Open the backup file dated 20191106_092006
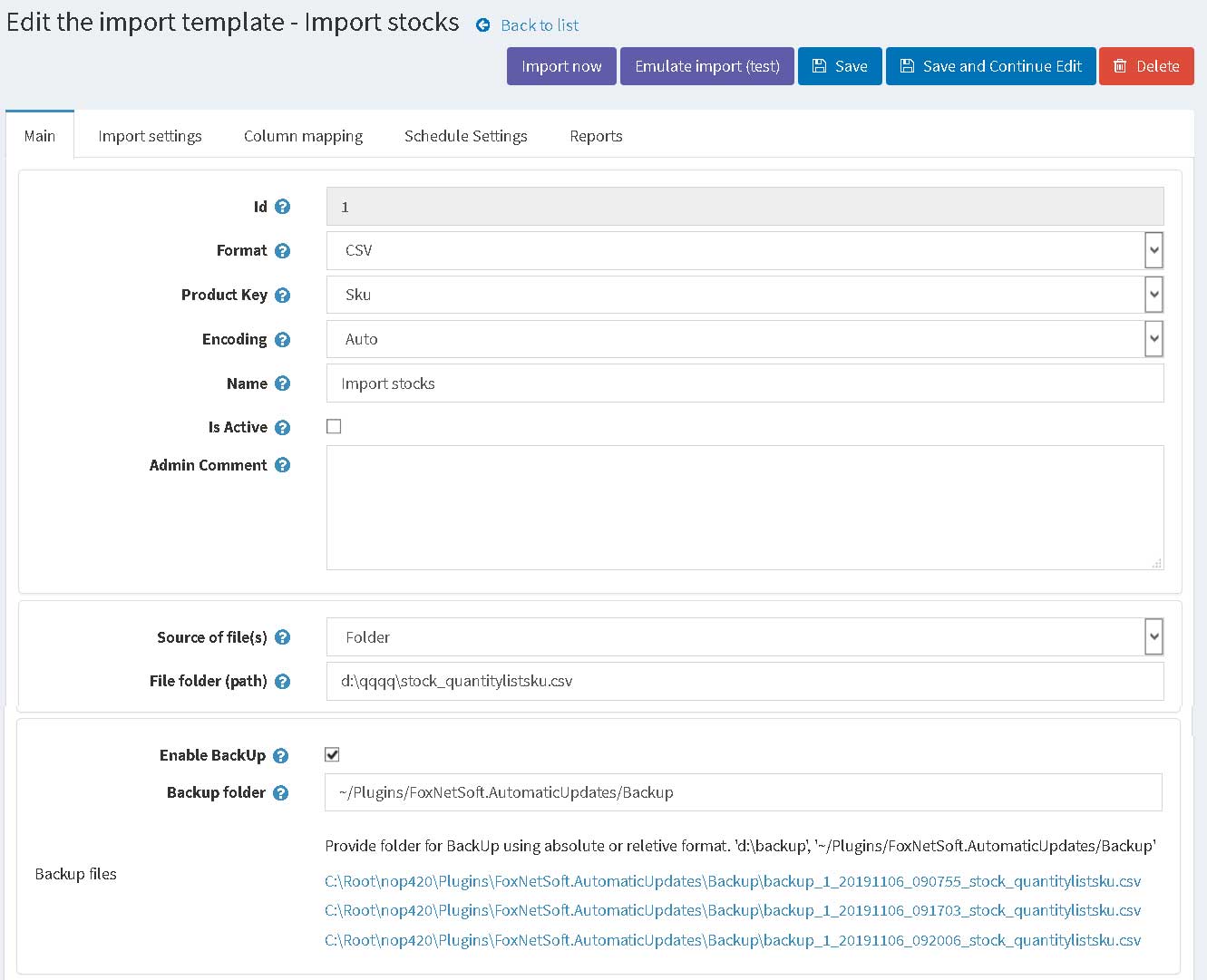 tap(732, 941)
